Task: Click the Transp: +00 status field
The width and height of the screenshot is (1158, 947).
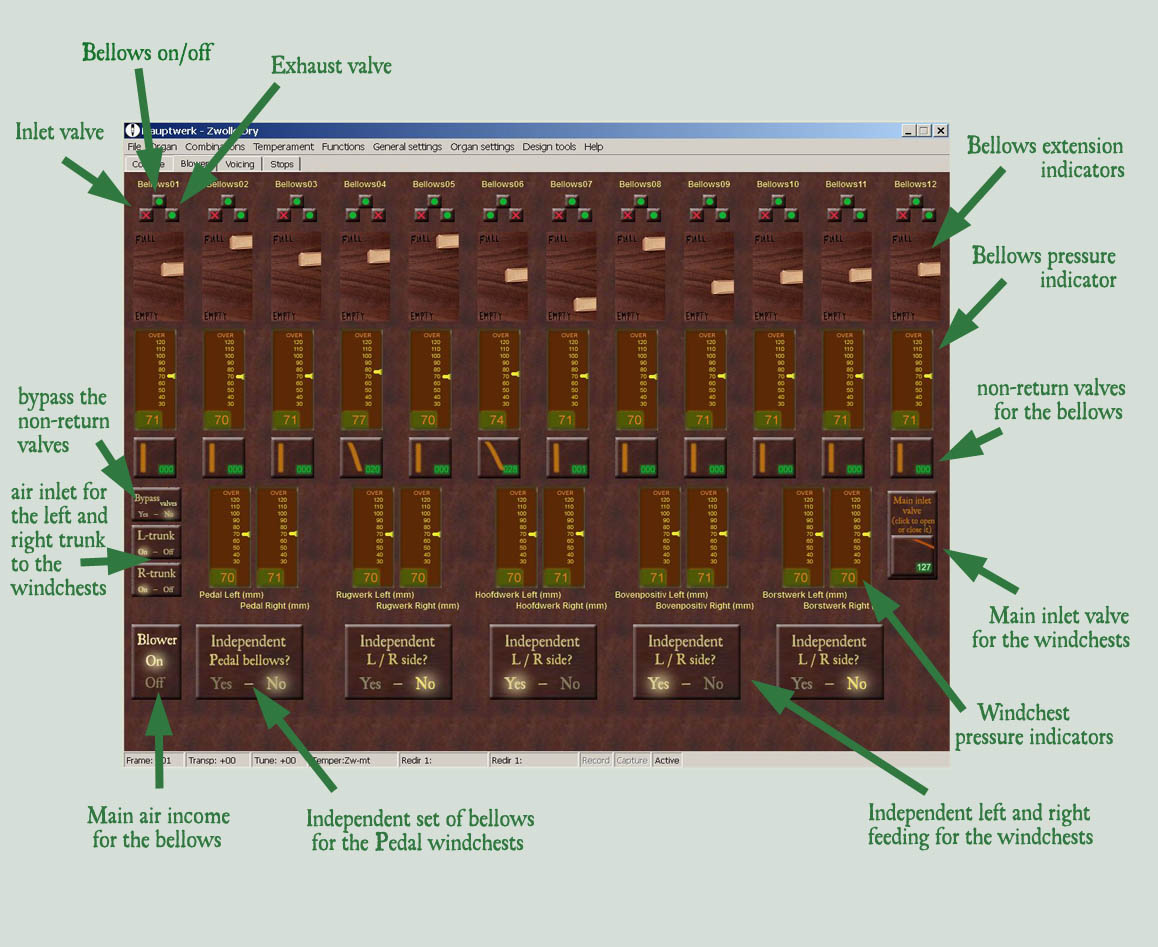Action: pyautogui.click(x=216, y=760)
